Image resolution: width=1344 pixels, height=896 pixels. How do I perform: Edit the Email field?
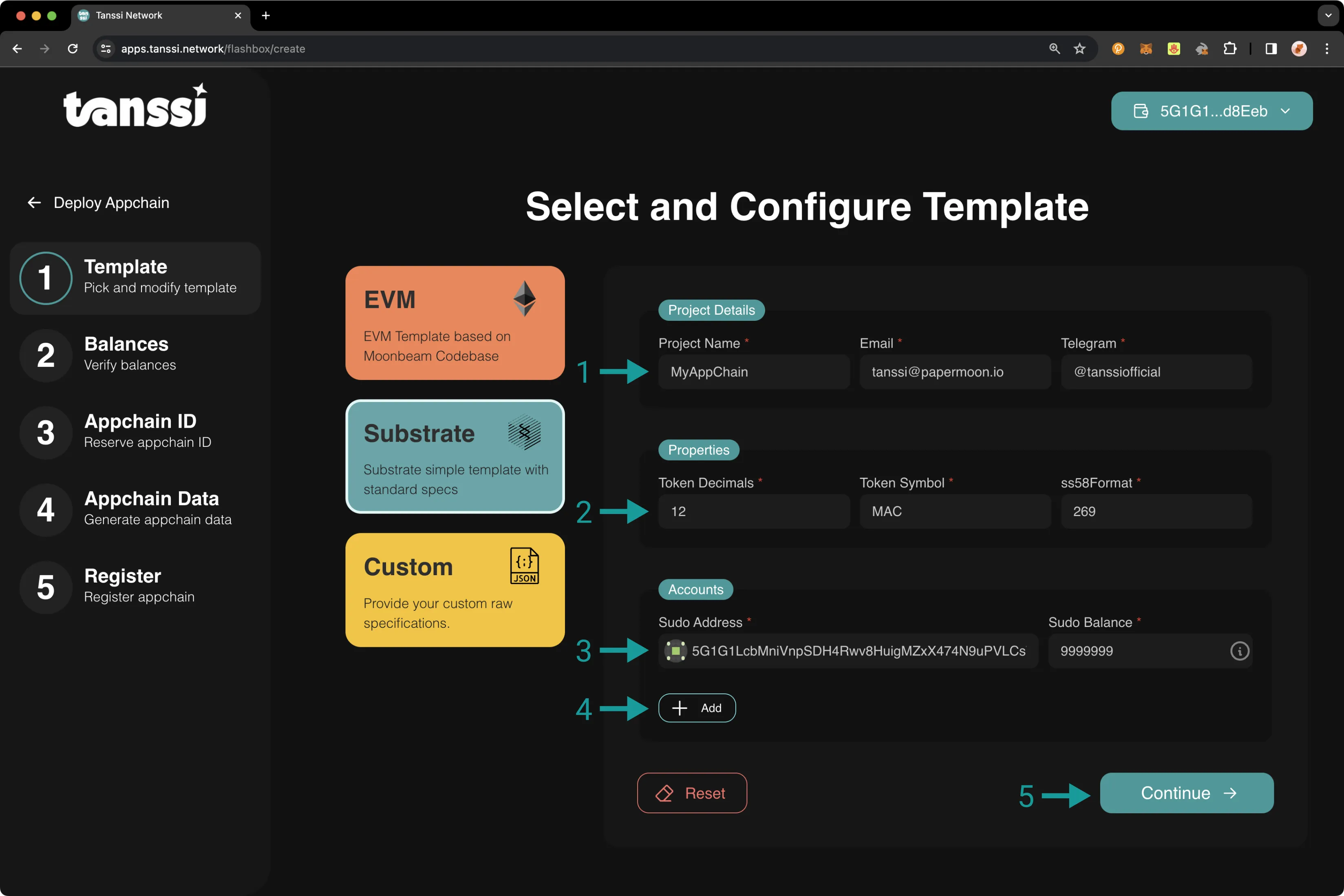[955, 372]
